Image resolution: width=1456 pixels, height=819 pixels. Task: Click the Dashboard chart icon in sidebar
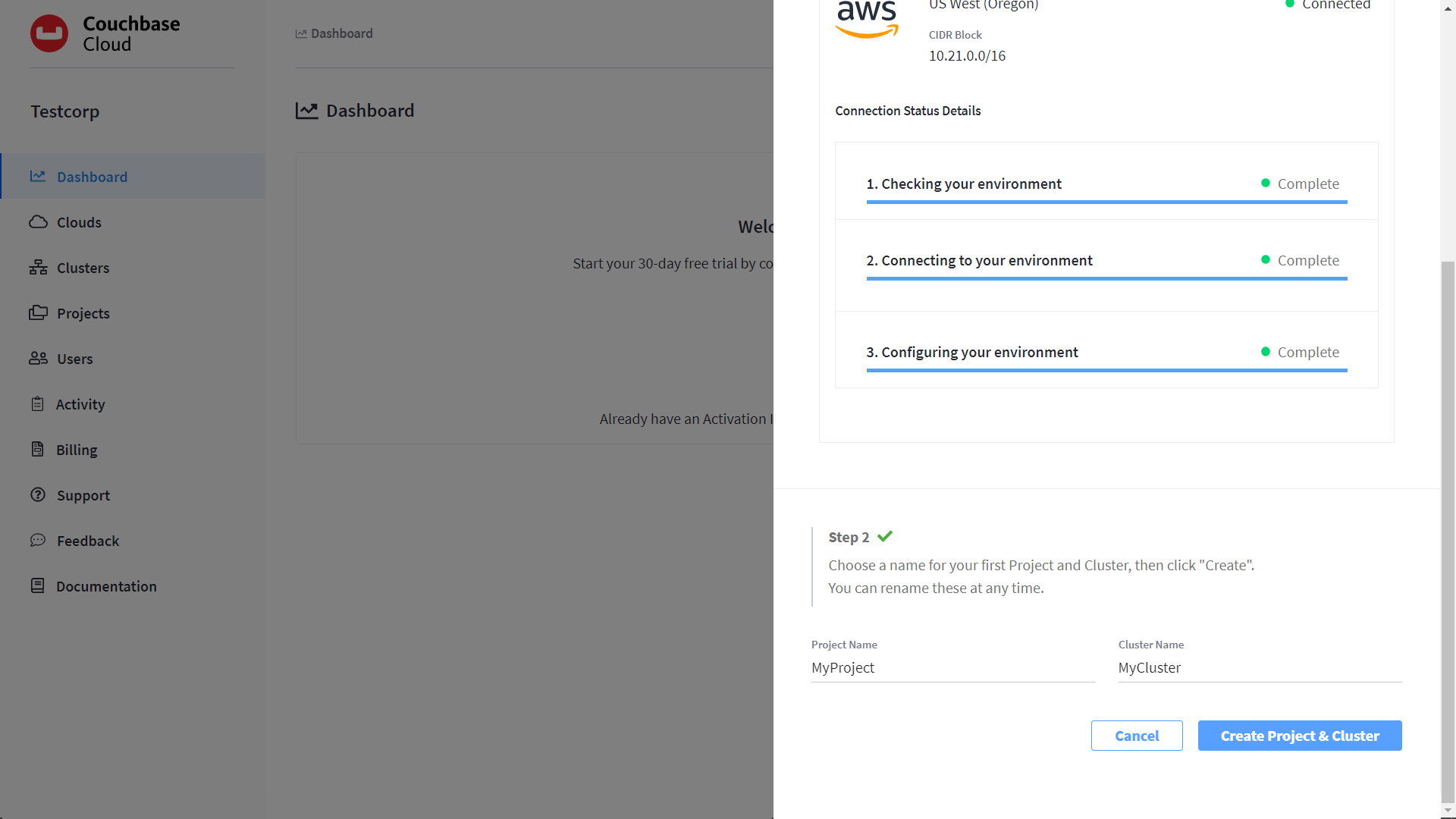pyautogui.click(x=38, y=176)
